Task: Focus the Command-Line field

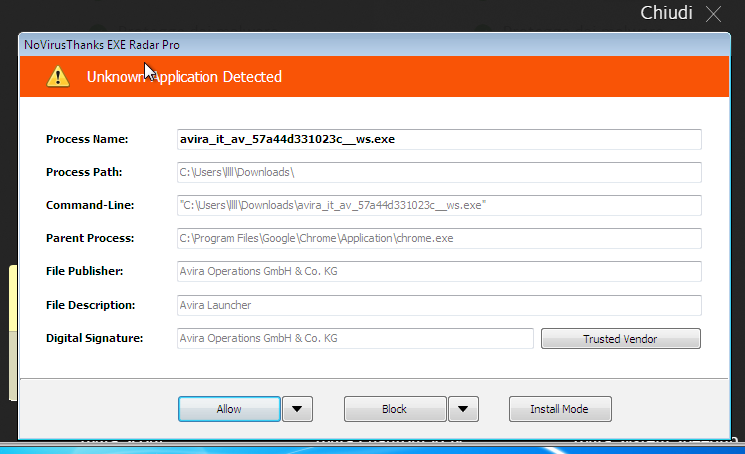Action: click(x=439, y=205)
